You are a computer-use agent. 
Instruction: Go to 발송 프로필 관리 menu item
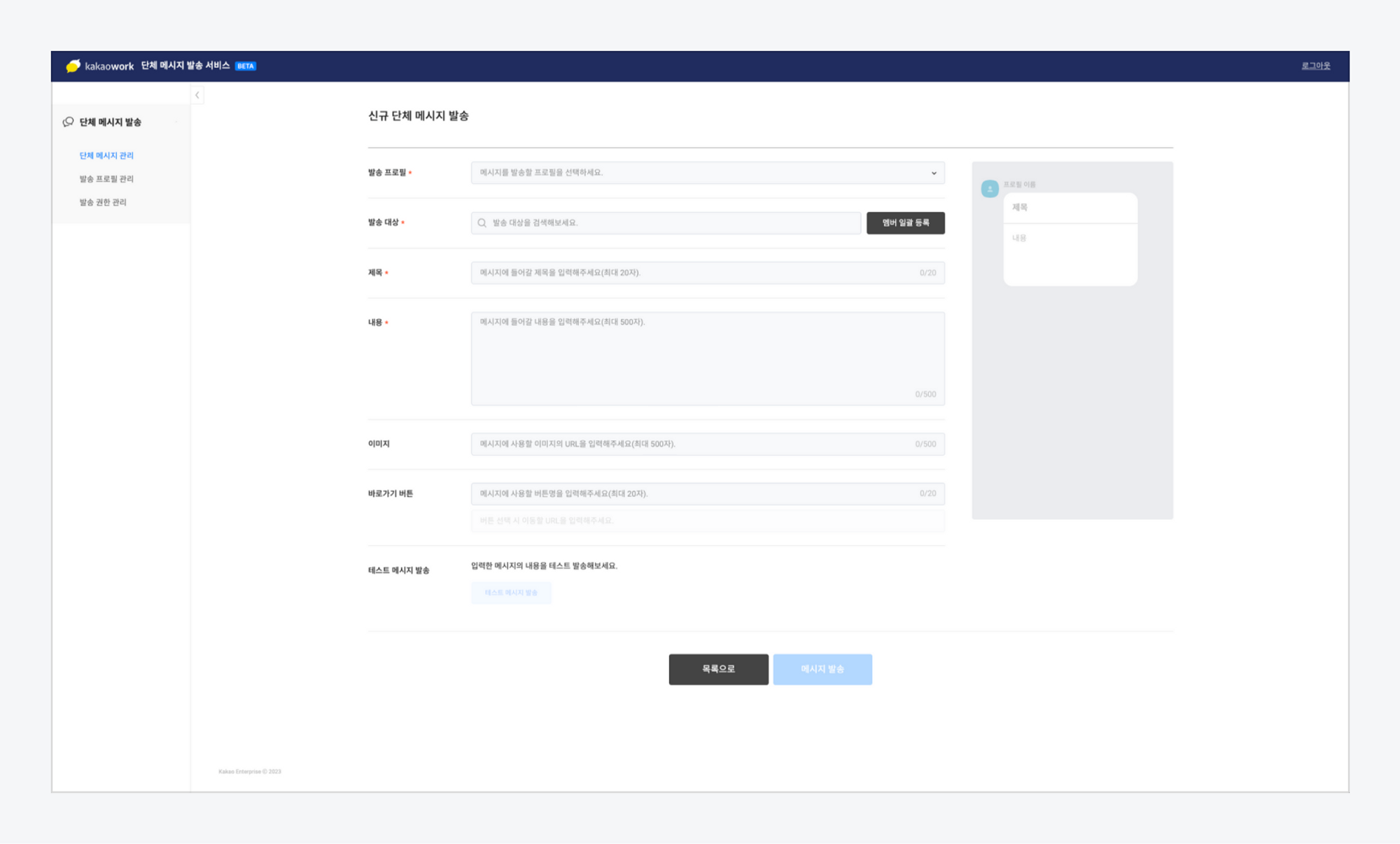coord(106,179)
